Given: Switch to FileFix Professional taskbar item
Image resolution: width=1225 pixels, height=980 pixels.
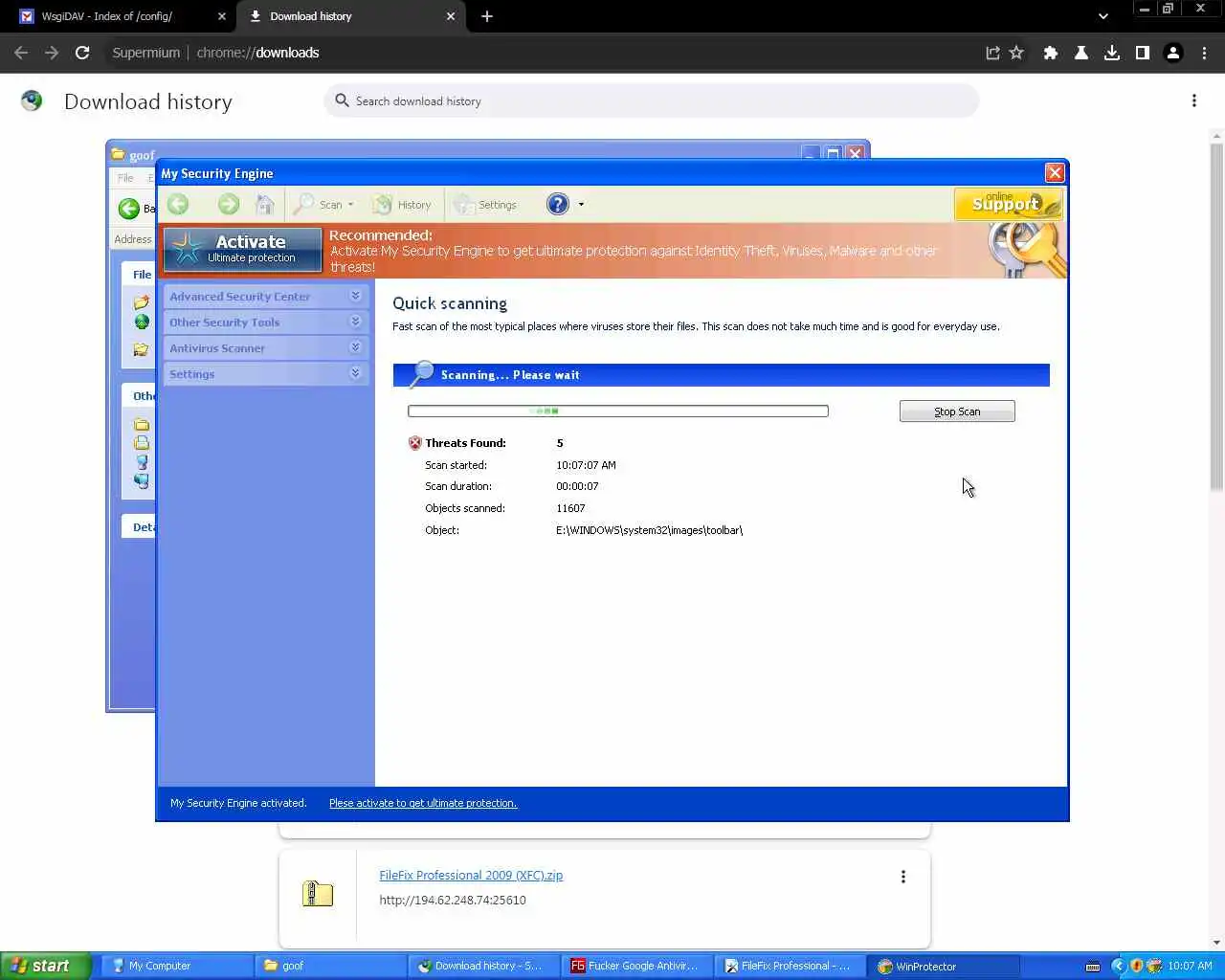Looking at the screenshot, I should point(791,966).
